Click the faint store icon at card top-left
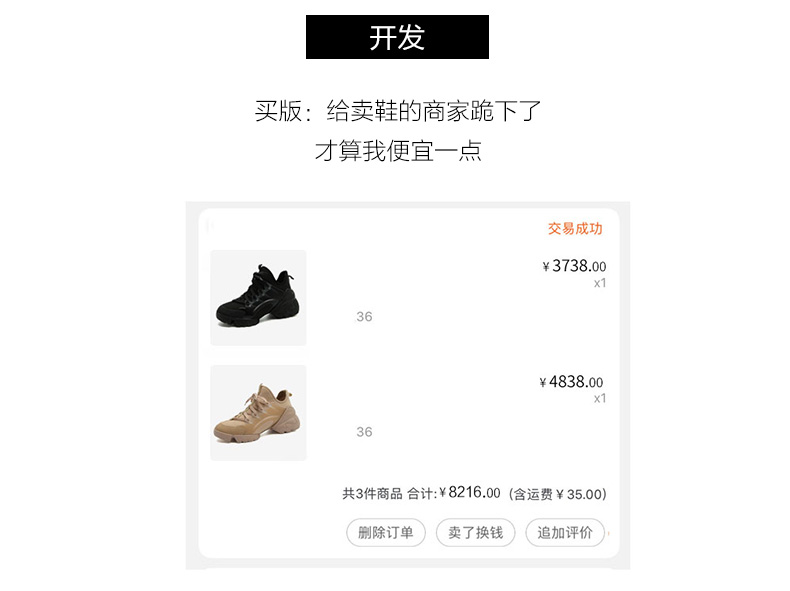 pyautogui.click(x=210, y=226)
